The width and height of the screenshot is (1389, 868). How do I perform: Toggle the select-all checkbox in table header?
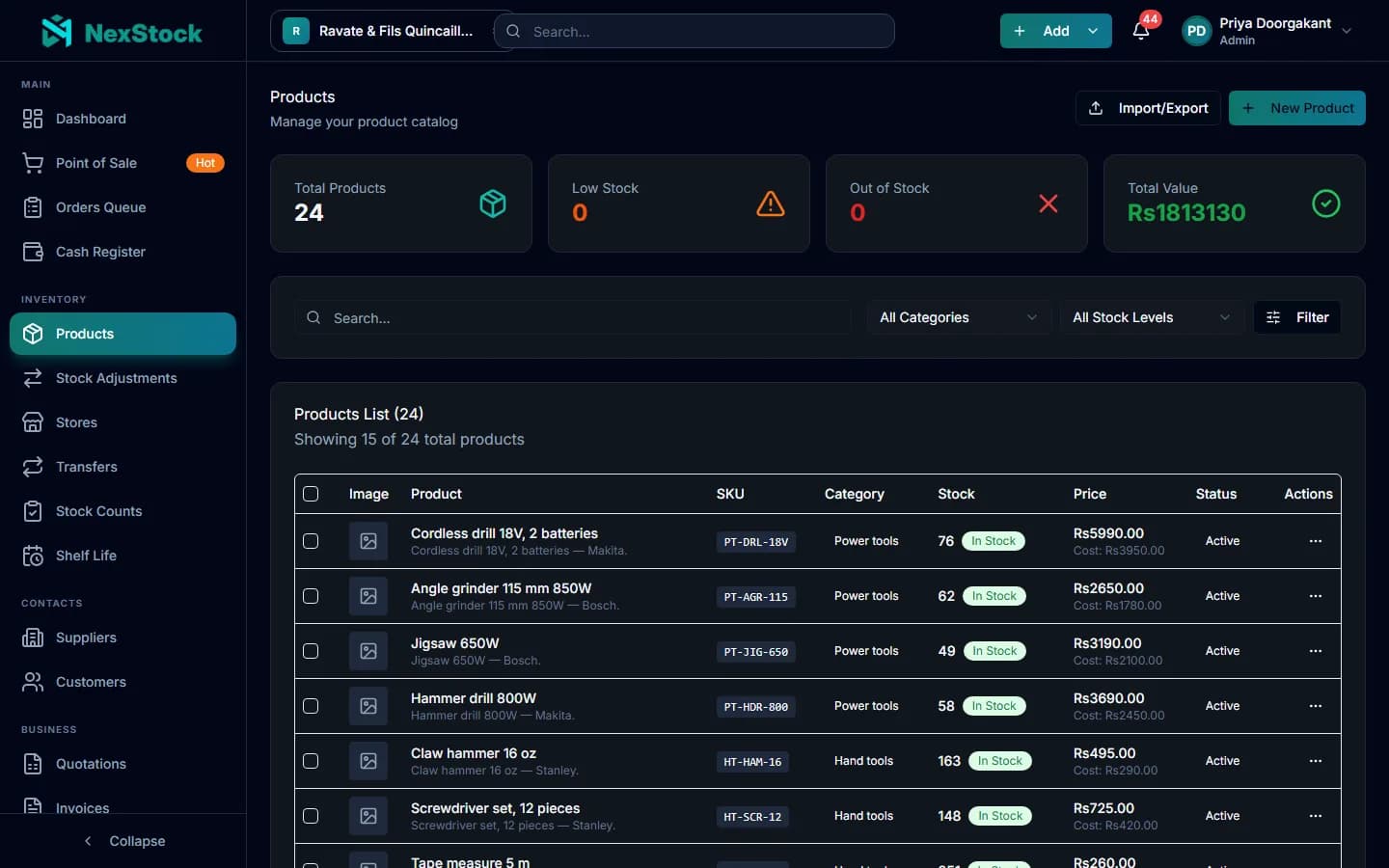(x=311, y=494)
